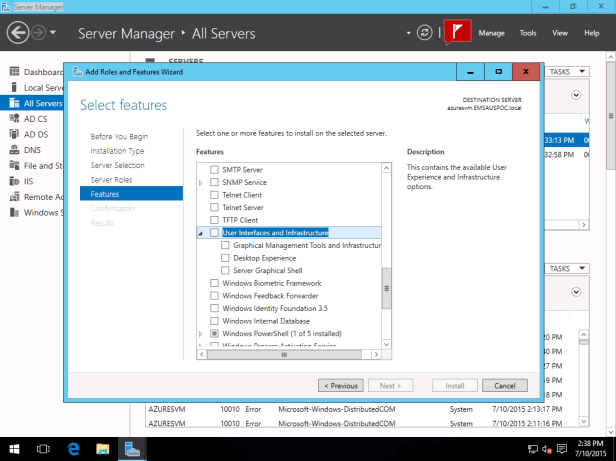Click the features list vertical scrollbar
The height and width of the screenshot is (461, 616).
tap(386, 288)
